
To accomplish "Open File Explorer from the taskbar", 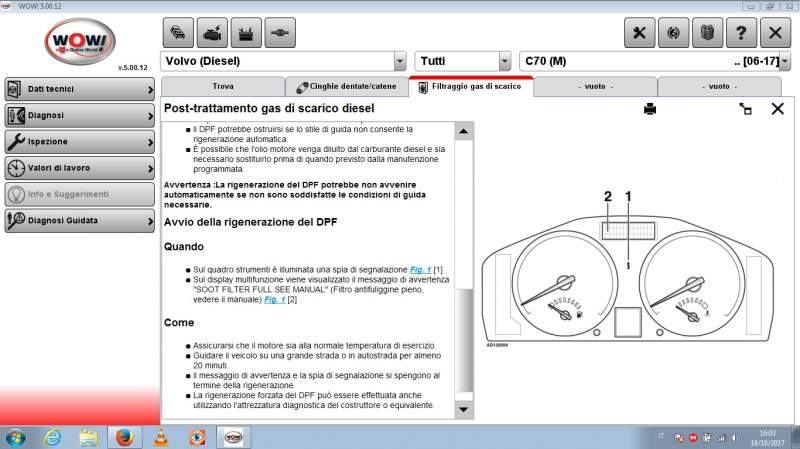I will click(88, 438).
